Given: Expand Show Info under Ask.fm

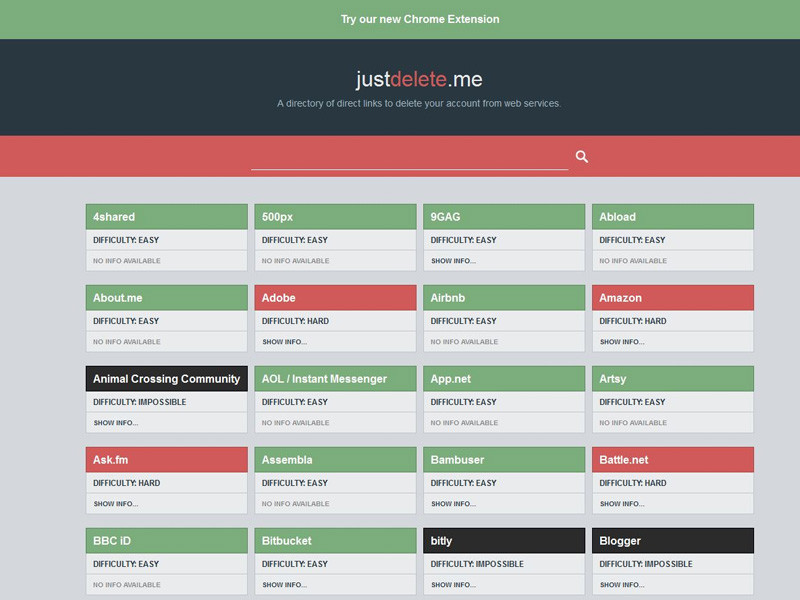Looking at the screenshot, I should pyautogui.click(x=115, y=504).
